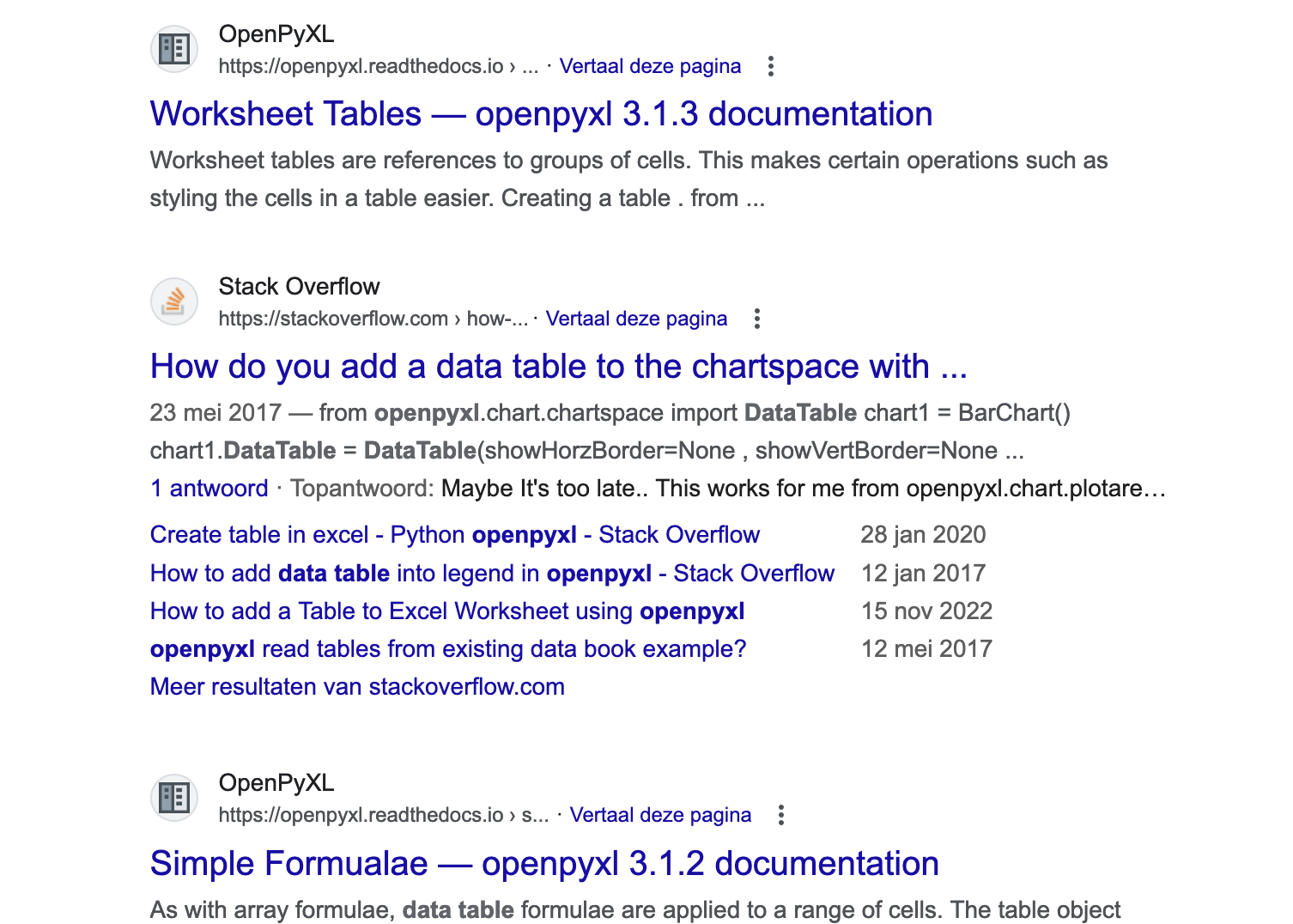Open 'How do you add a data table' result

point(559,367)
